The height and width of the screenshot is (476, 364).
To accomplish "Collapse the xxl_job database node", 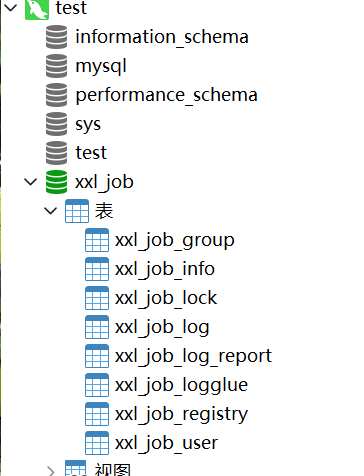I will click(31, 182).
